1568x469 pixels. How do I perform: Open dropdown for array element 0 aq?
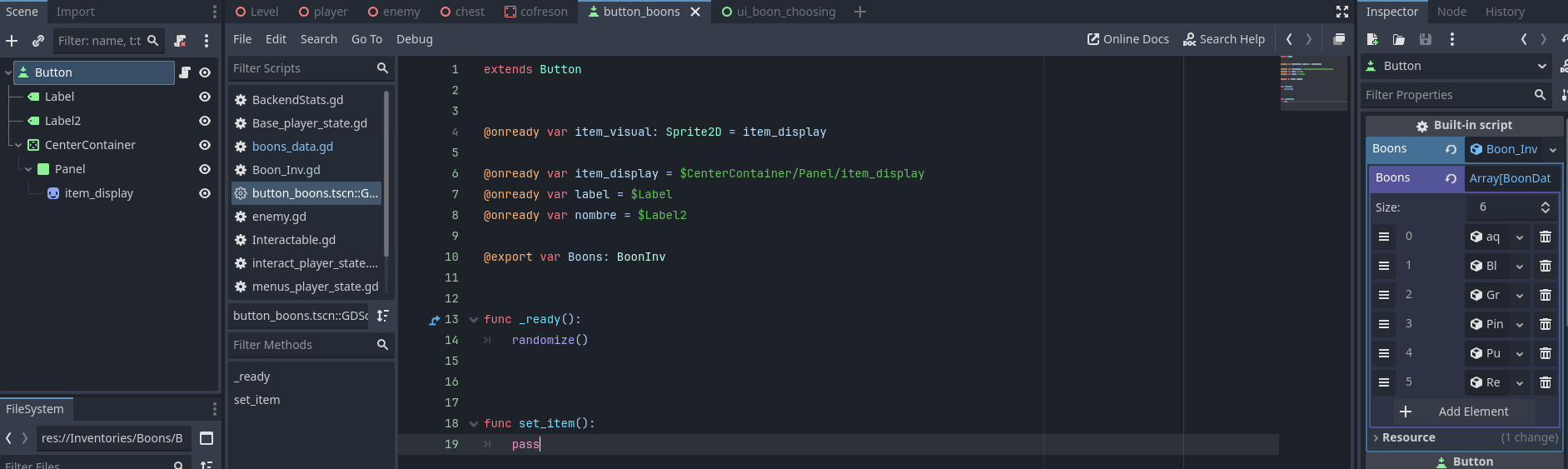coord(1519,237)
